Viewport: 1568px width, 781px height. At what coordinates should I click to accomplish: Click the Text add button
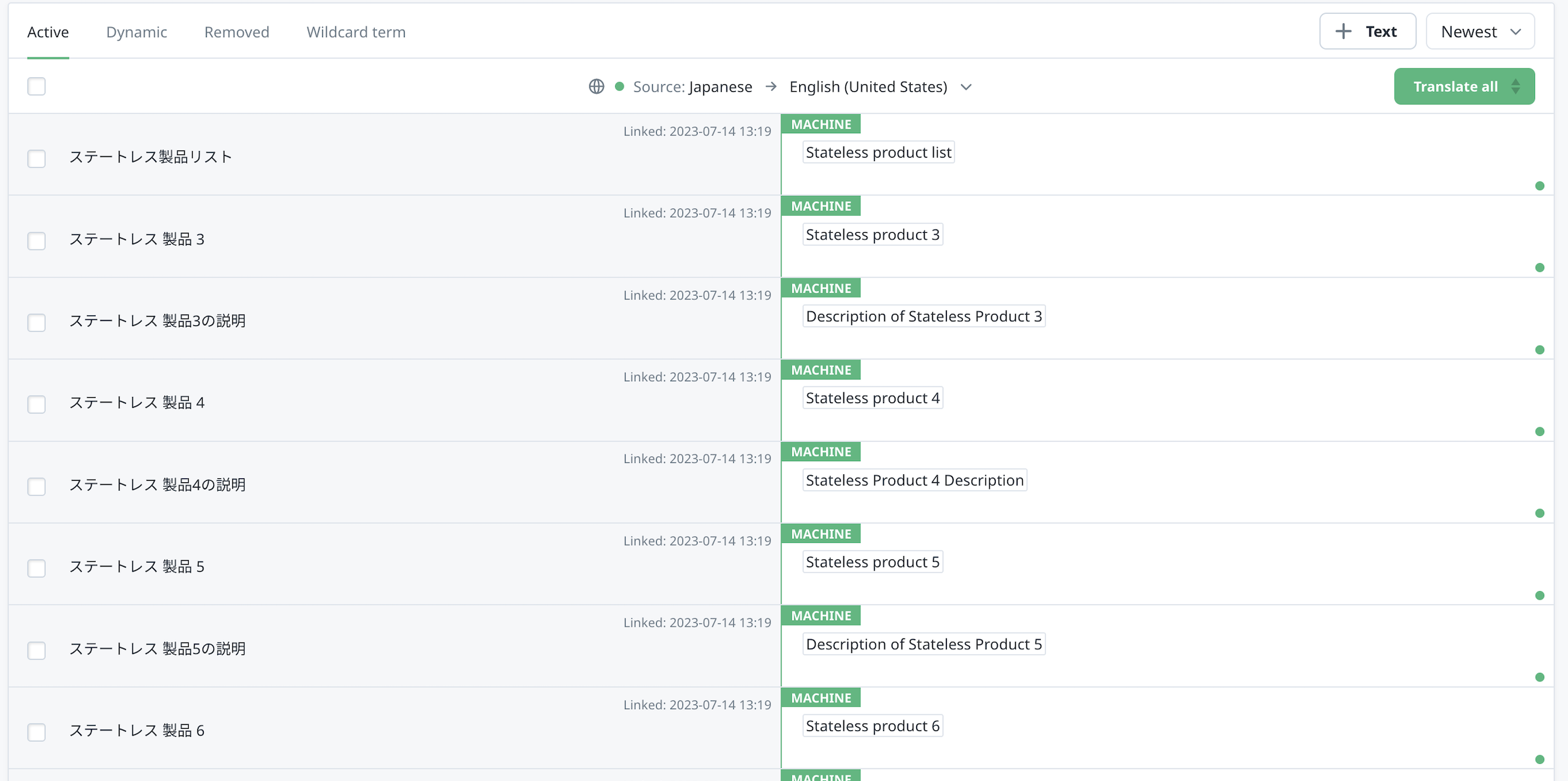1367,31
